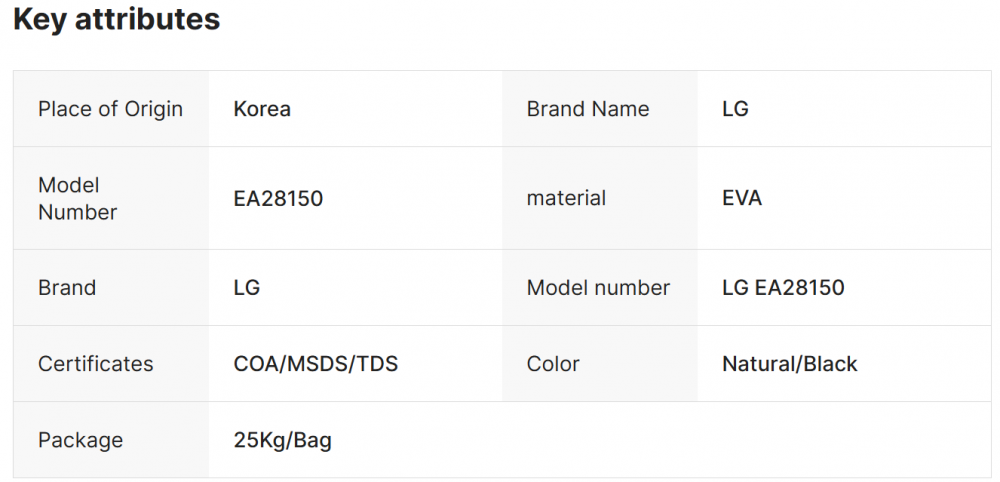The height and width of the screenshot is (482, 1000).
Task: Click the material label
Action: 566,198
